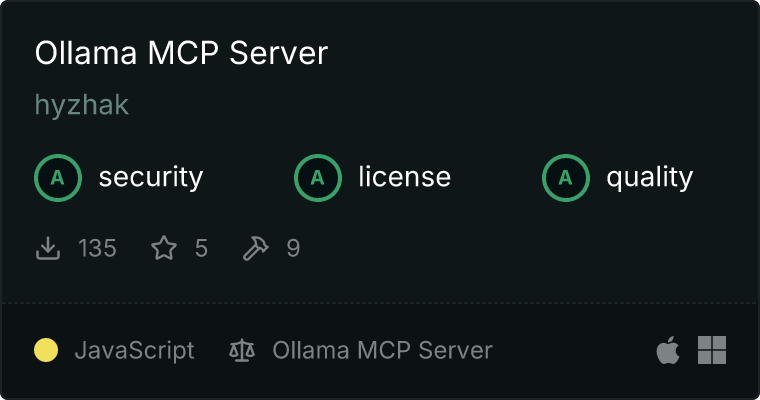760x400 pixels.
Task: Select the JavaScript language label
Action: pyautogui.click(x=135, y=351)
